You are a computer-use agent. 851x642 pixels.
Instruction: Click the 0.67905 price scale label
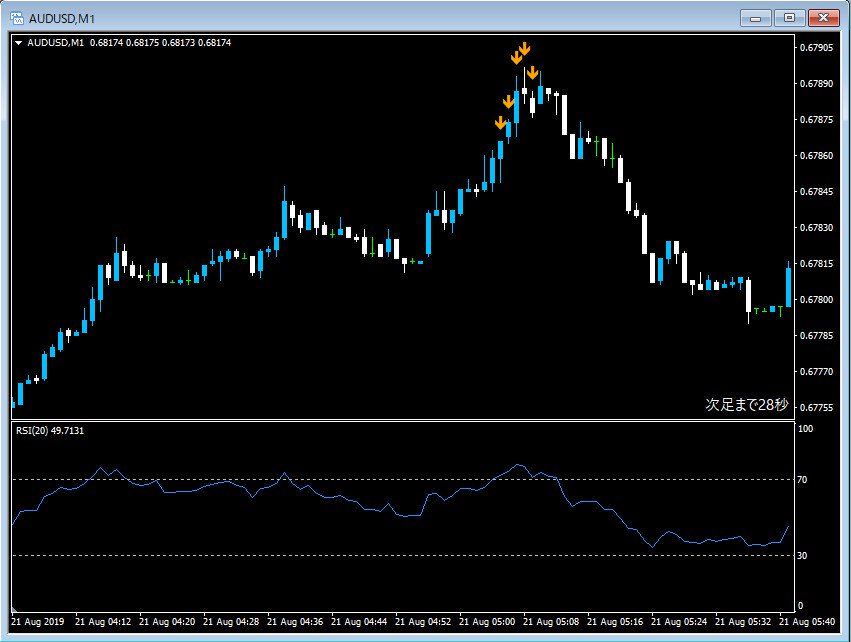point(816,48)
